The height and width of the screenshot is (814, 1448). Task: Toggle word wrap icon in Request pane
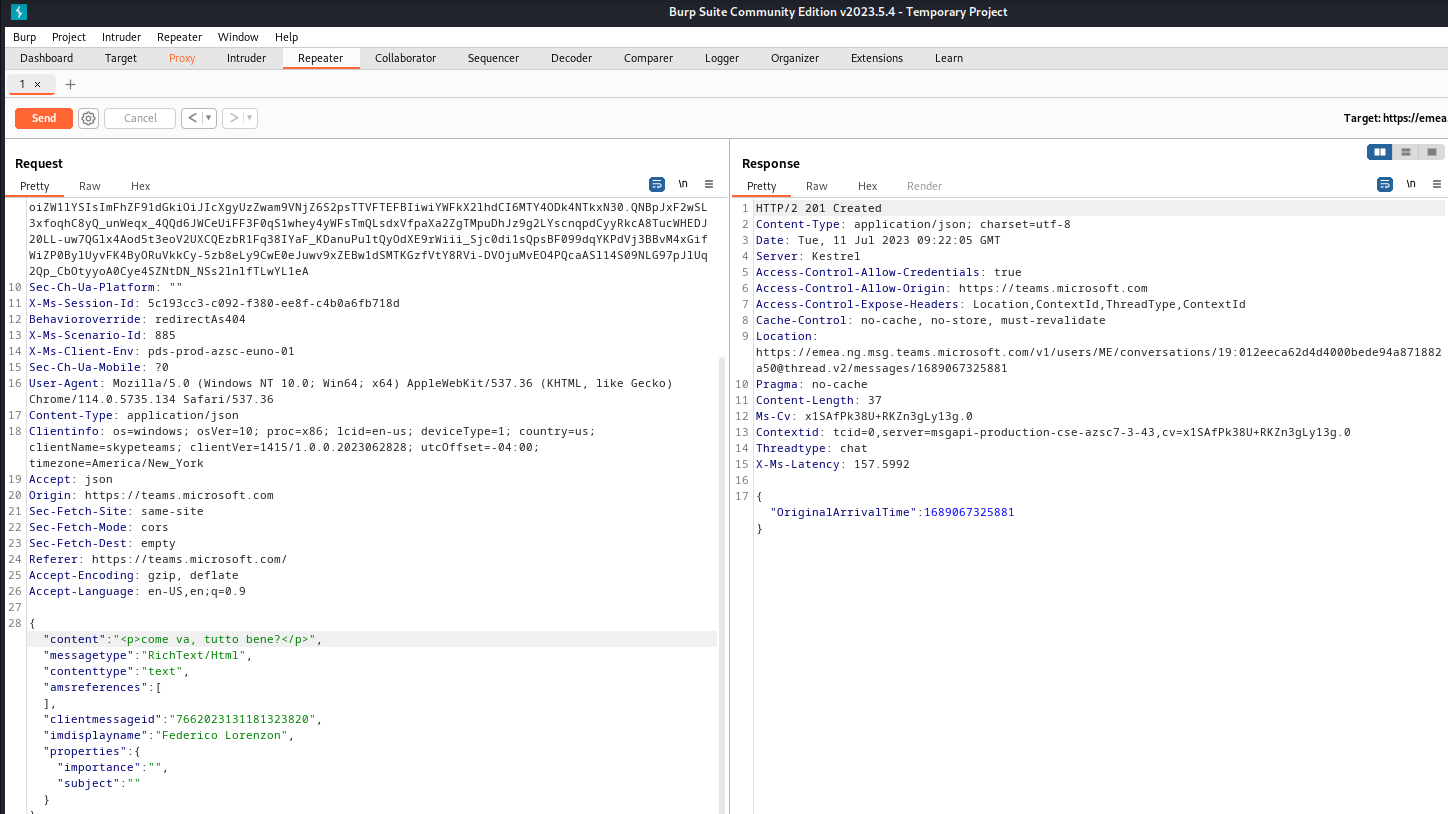coord(657,185)
